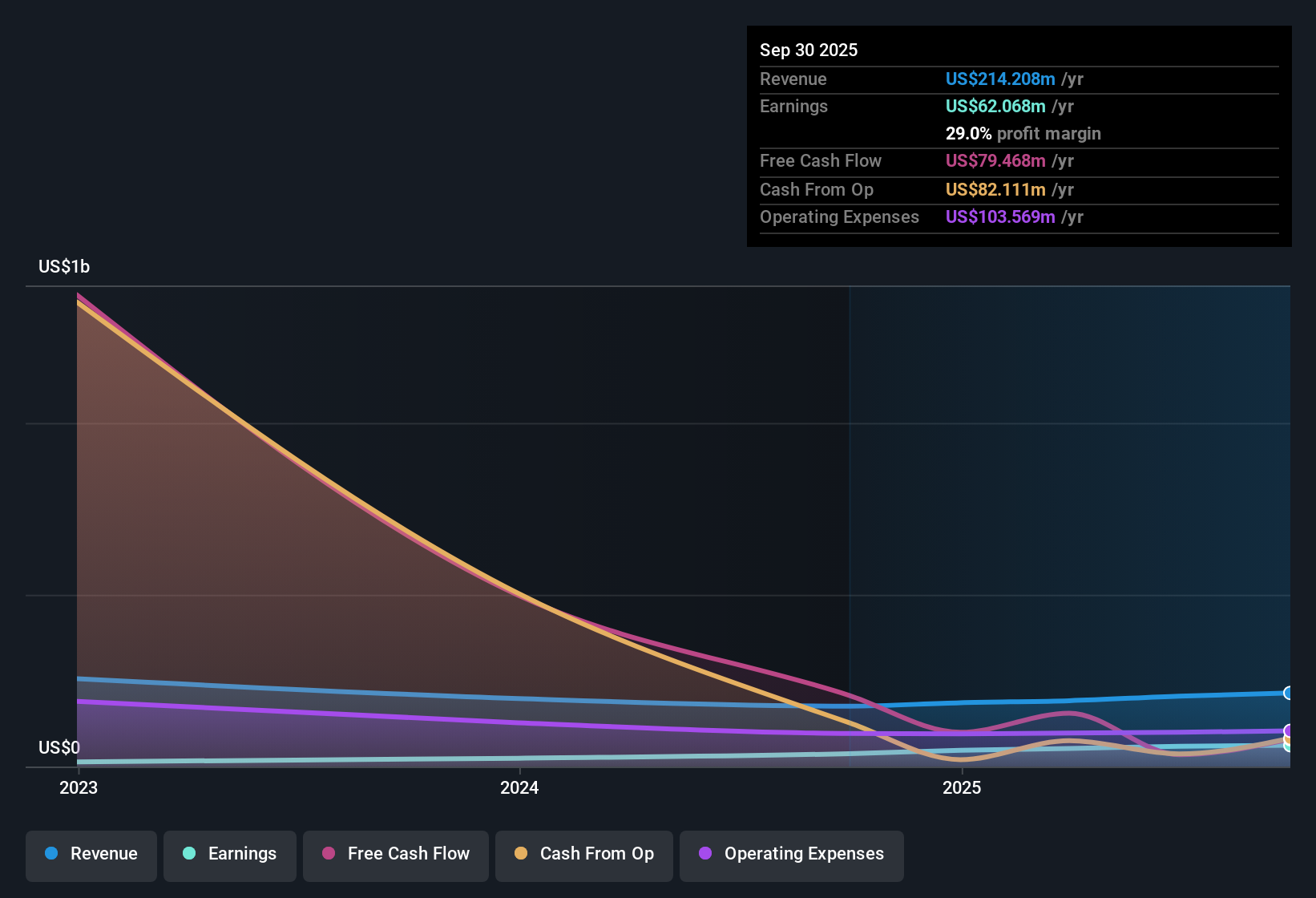The image size is (1316, 898).
Task: Click the orange Cash From Op legend dot
Action: (x=521, y=854)
